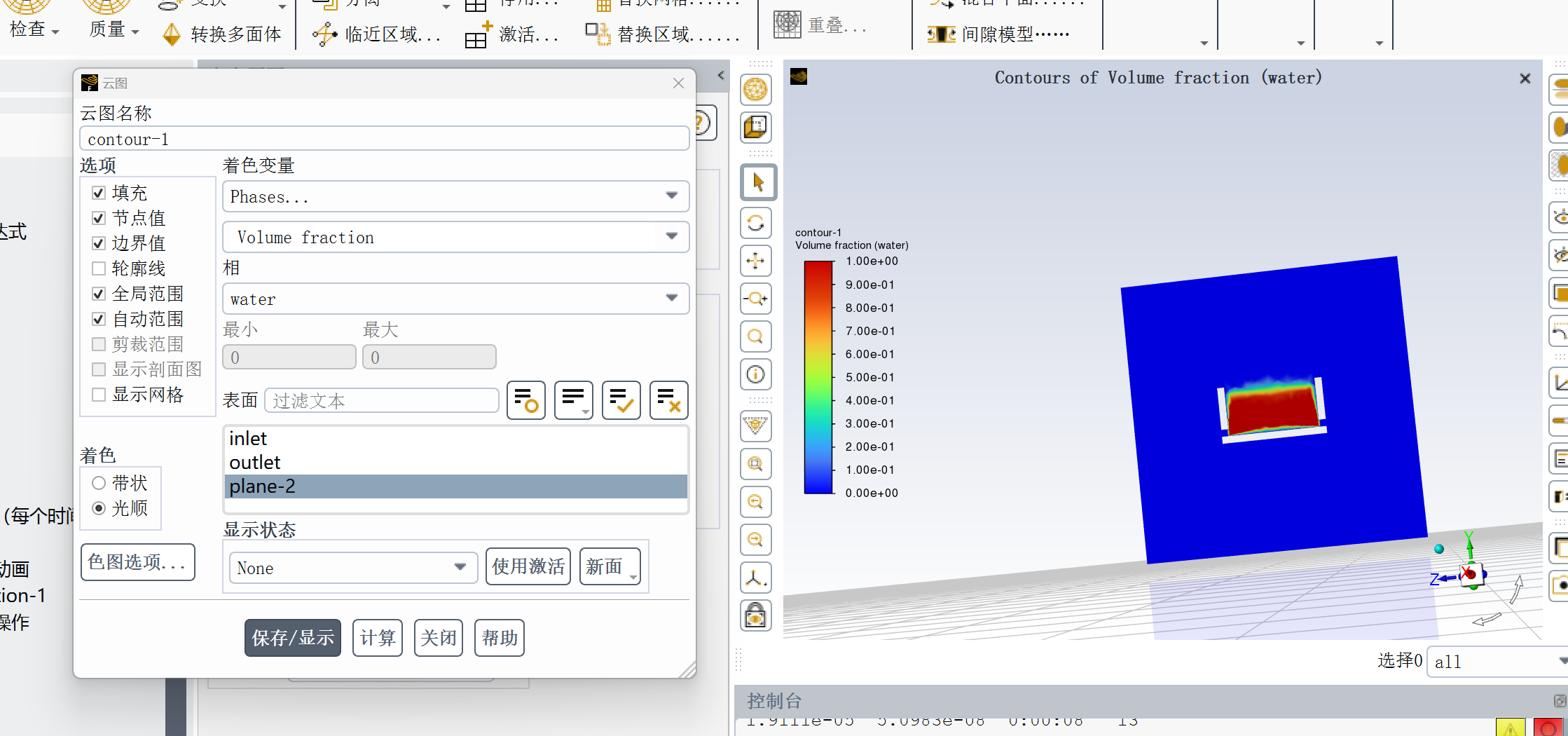Image resolution: width=1568 pixels, height=736 pixels.
Task: Open the Phases... variable dropdown
Action: click(456, 196)
